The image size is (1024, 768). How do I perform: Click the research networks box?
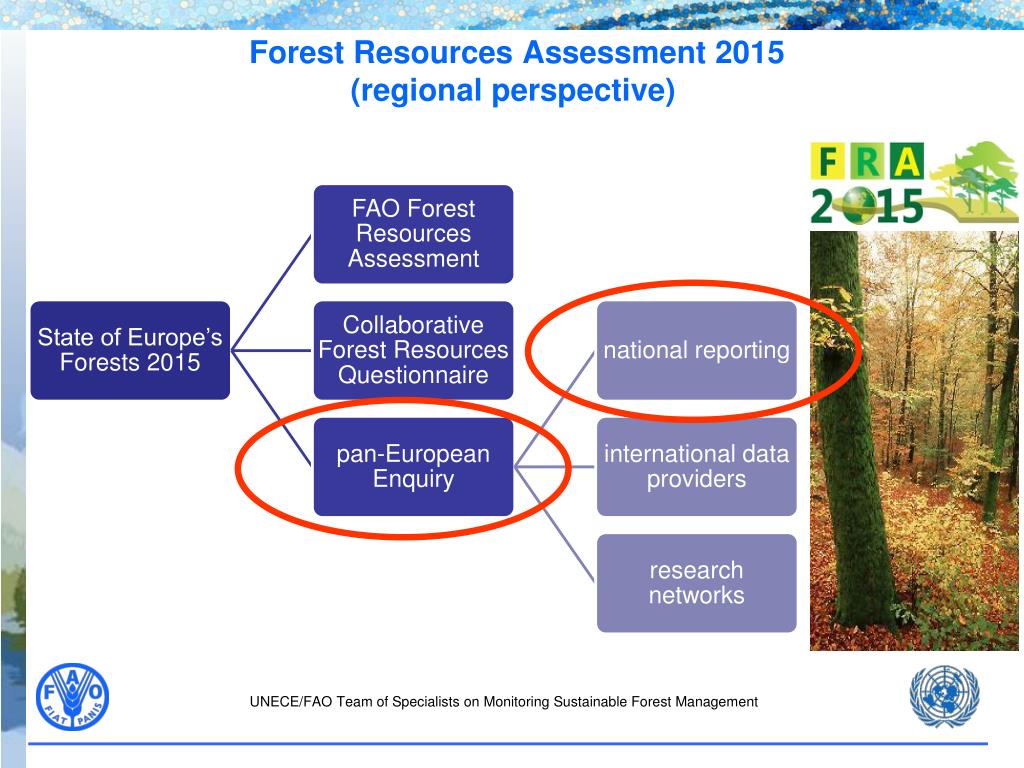pos(697,583)
